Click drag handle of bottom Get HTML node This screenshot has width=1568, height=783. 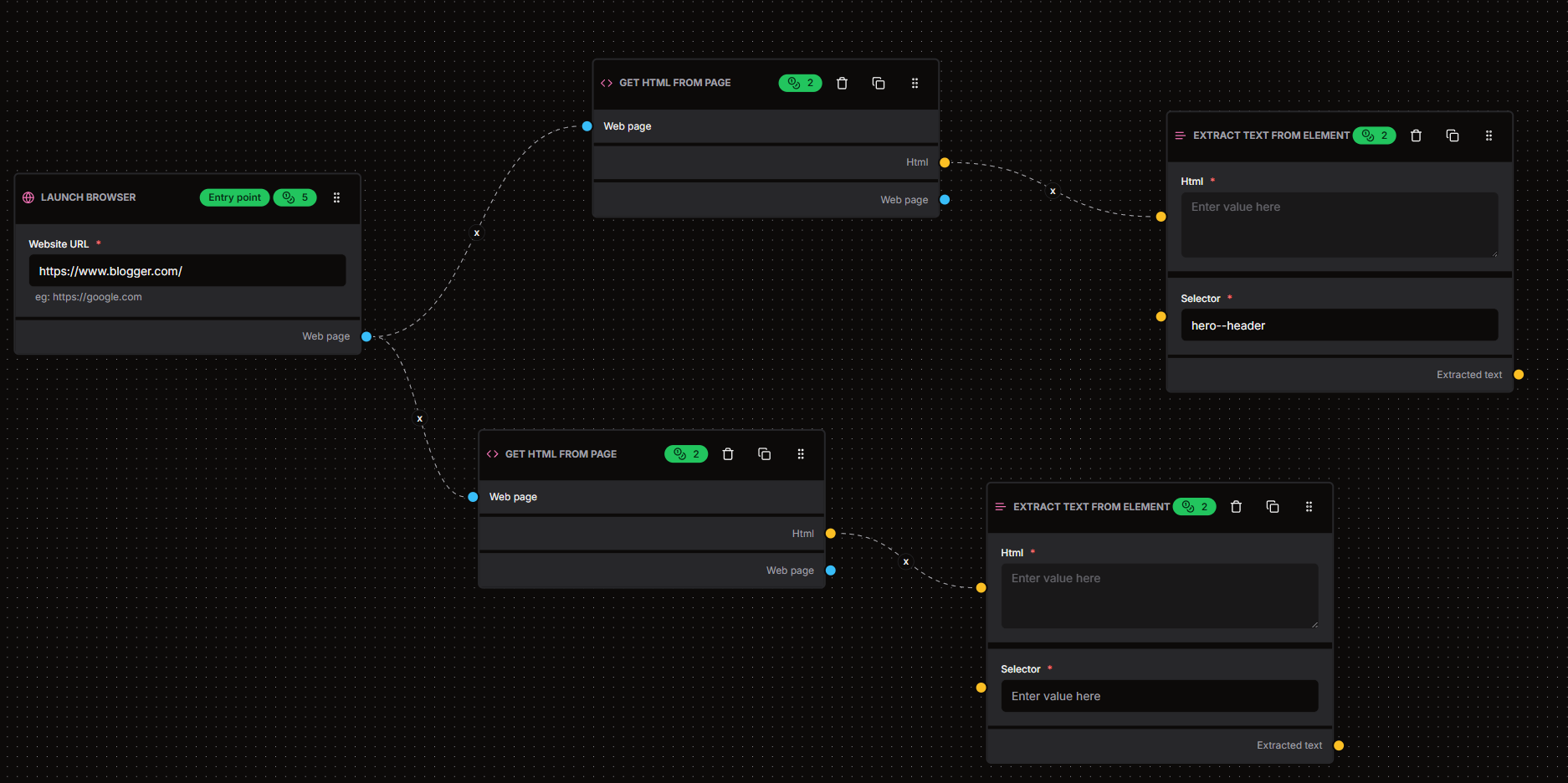pos(801,454)
